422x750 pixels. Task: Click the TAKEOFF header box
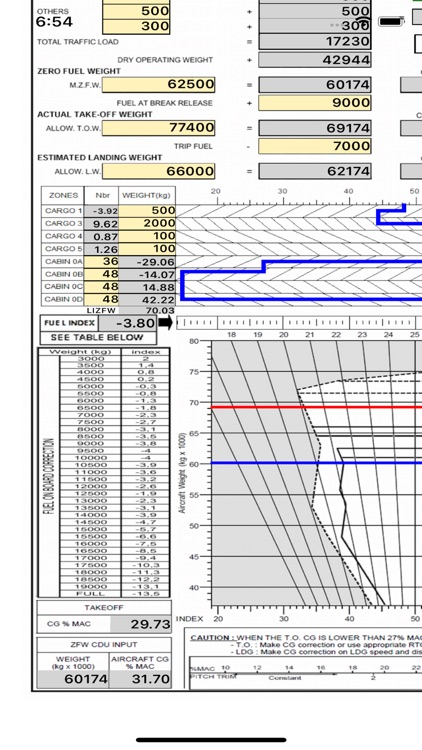[104, 607]
